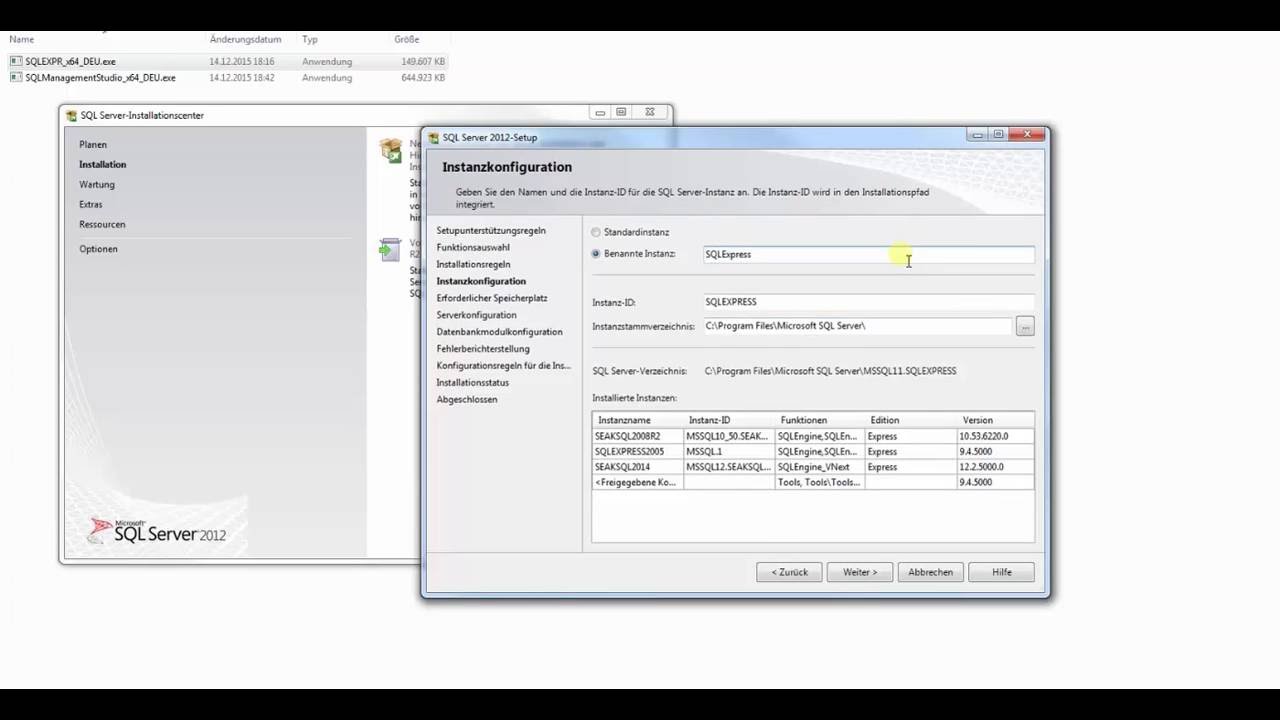Open Optionen in Installationscenter
1280x720 pixels.
[x=98, y=249]
